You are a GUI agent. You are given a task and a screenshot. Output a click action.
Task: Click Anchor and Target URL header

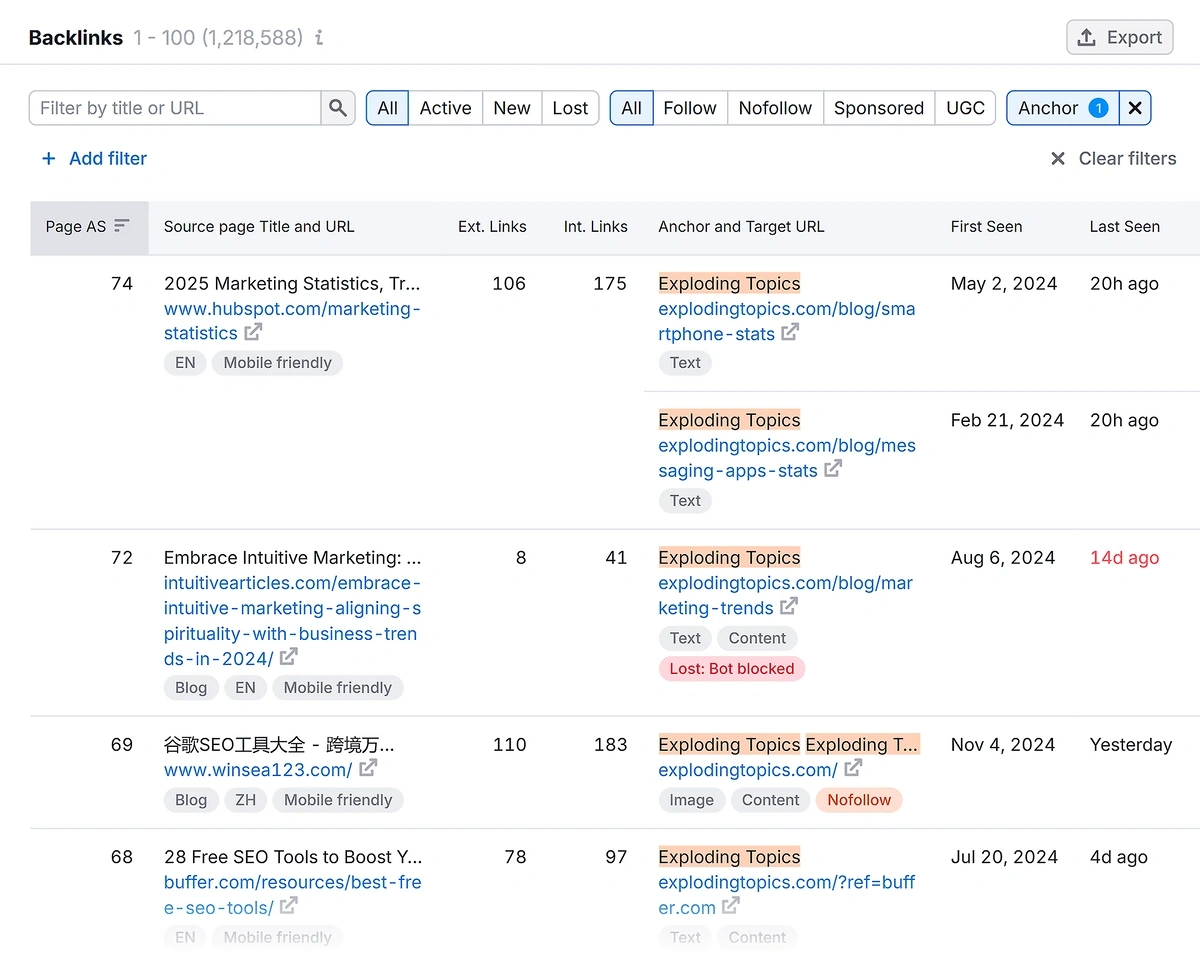[x=741, y=227]
